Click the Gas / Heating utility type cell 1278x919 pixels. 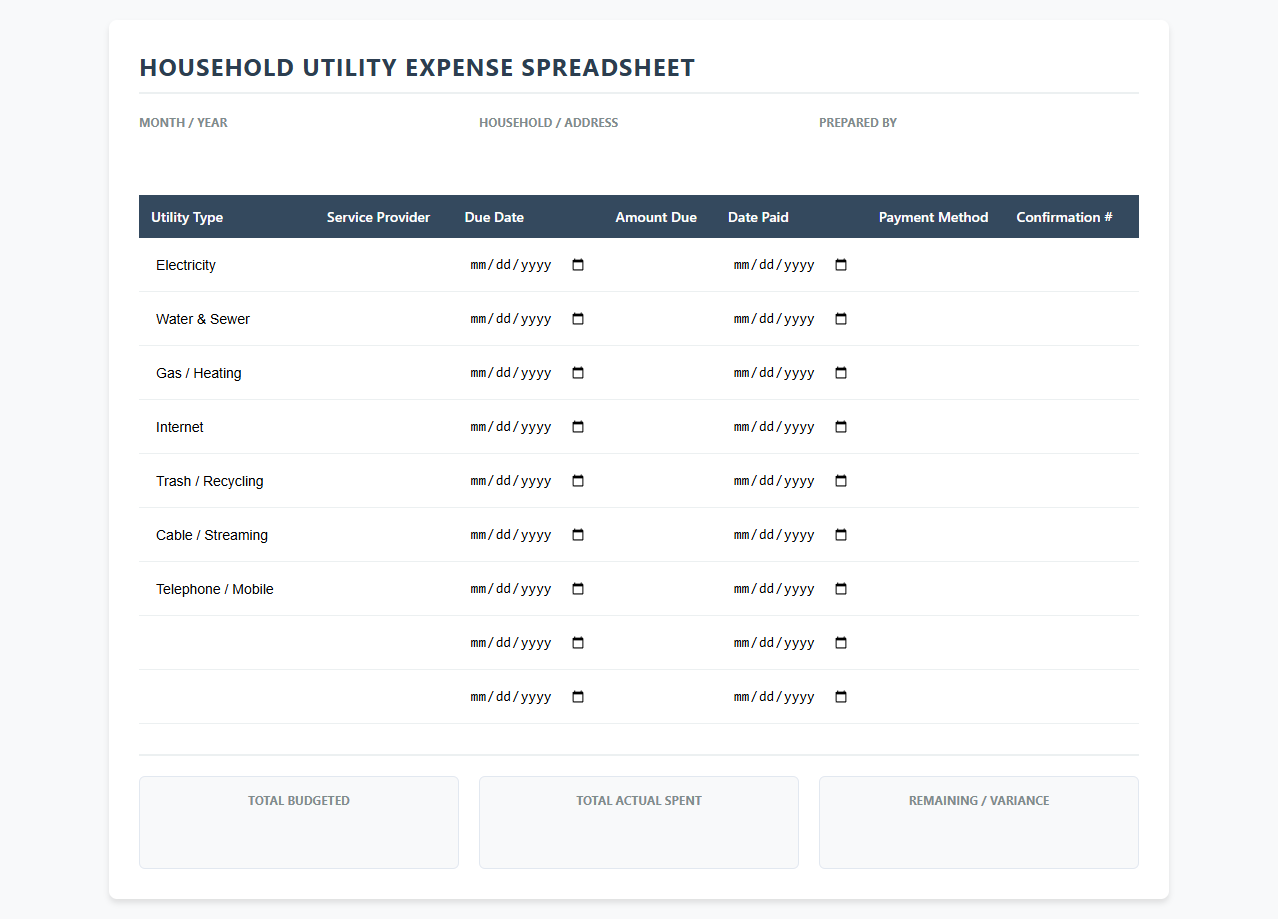pyautogui.click(x=227, y=373)
